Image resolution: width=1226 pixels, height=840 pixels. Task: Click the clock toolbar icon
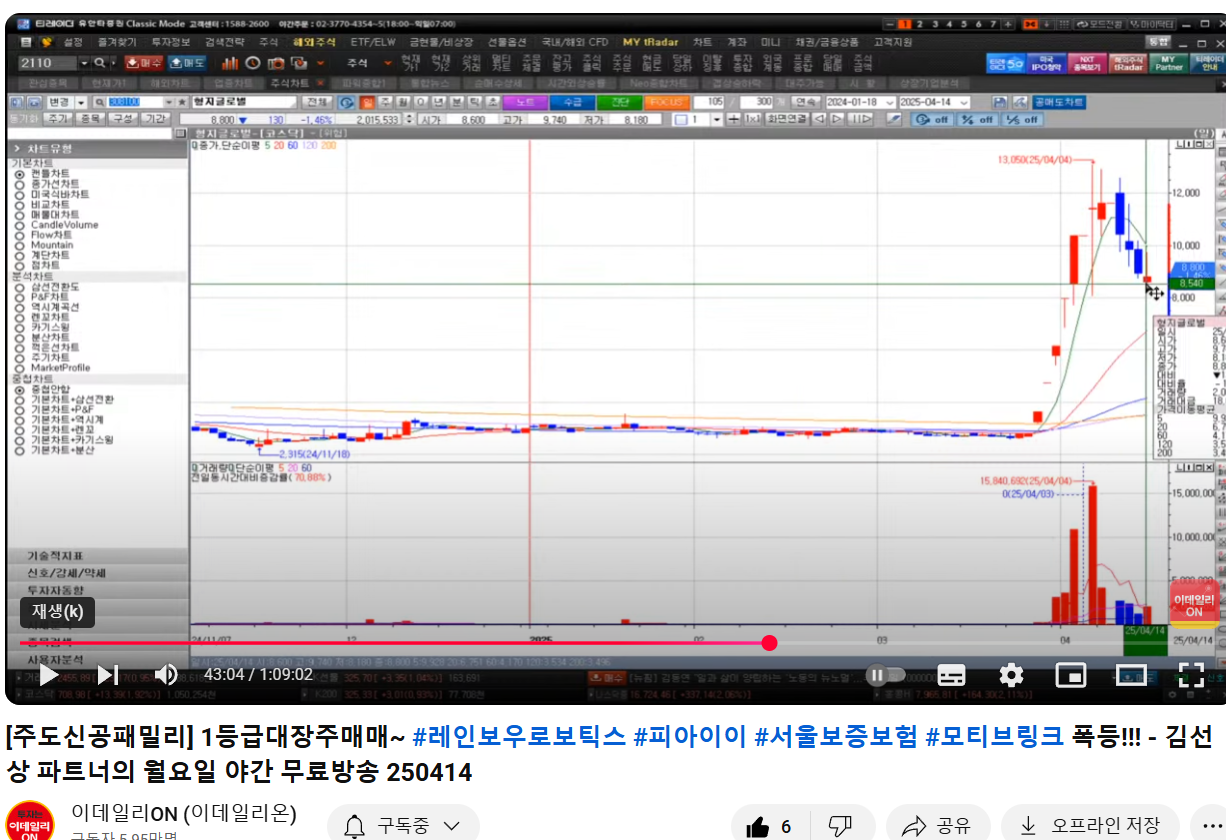[252, 62]
